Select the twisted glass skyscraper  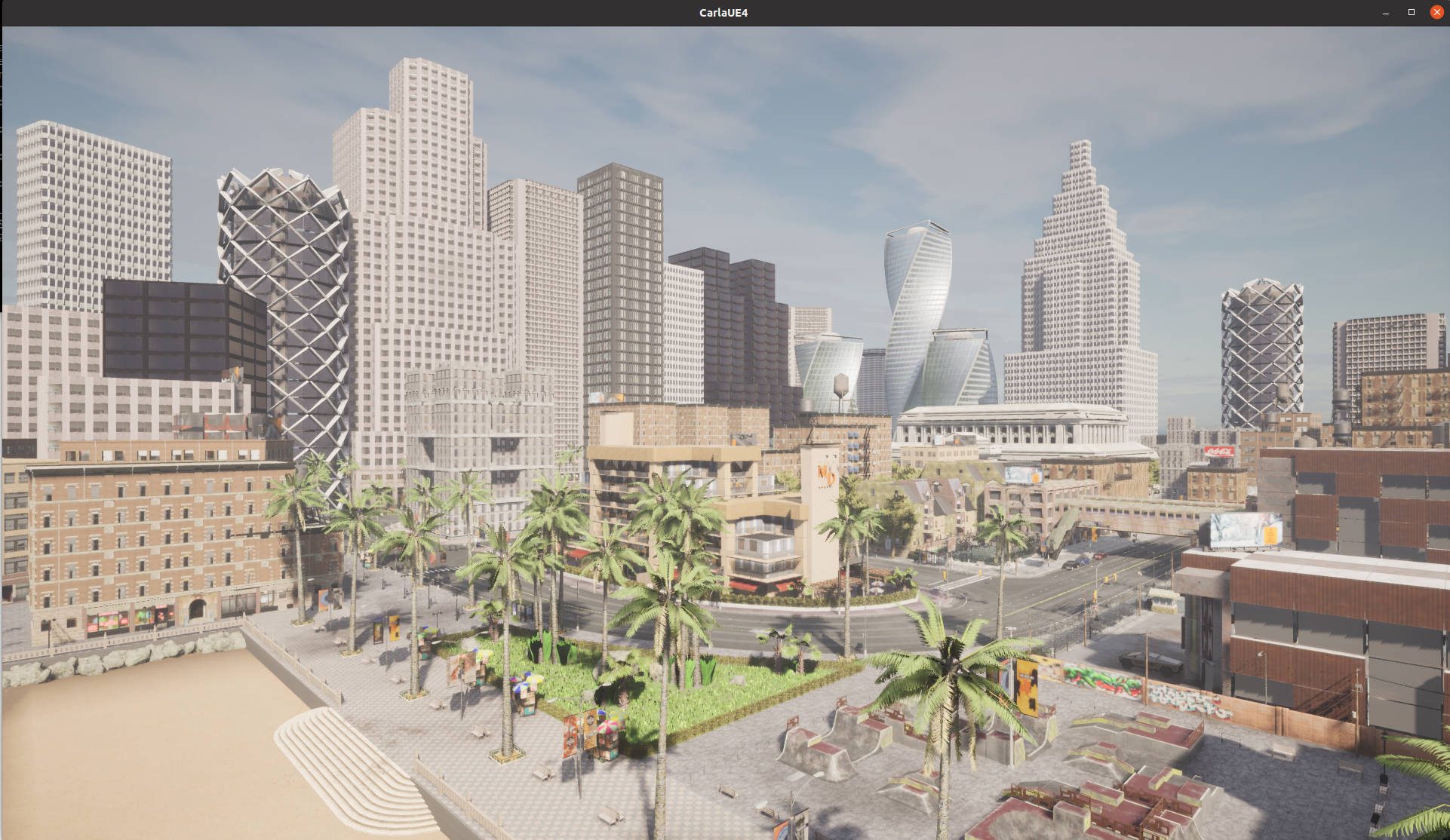pos(916,302)
